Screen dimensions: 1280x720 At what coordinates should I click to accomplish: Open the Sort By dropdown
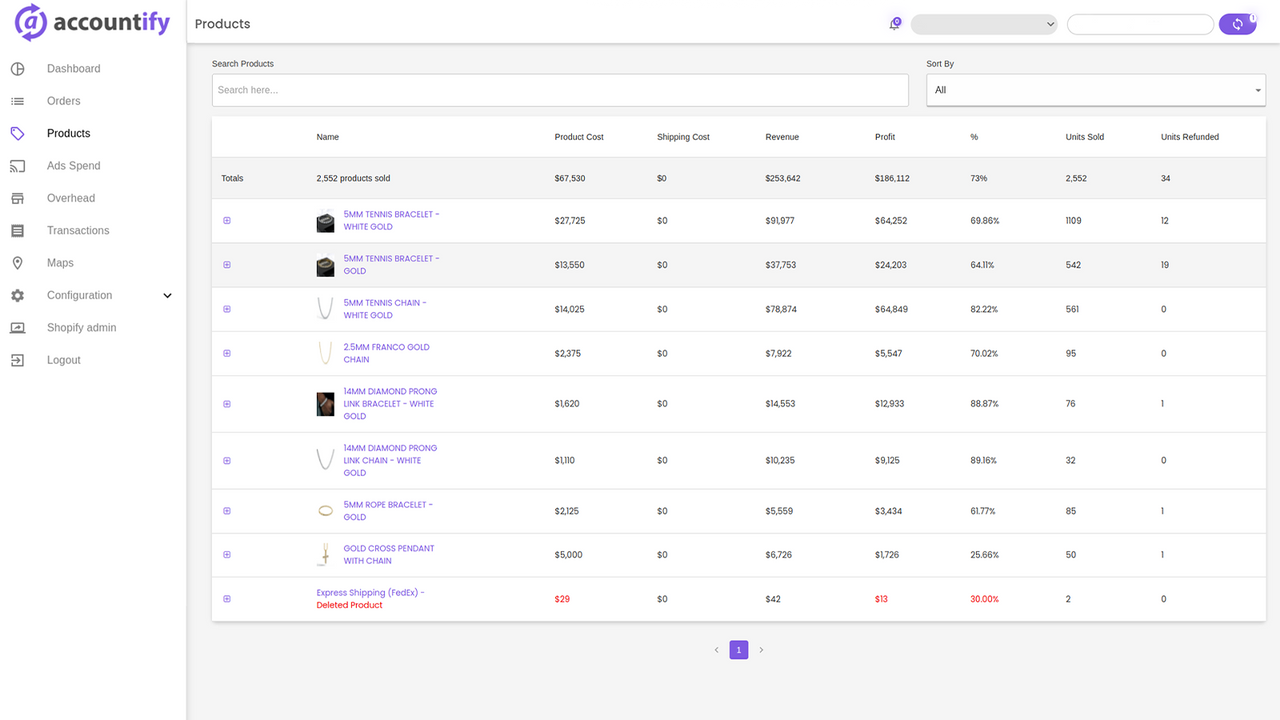[1096, 90]
